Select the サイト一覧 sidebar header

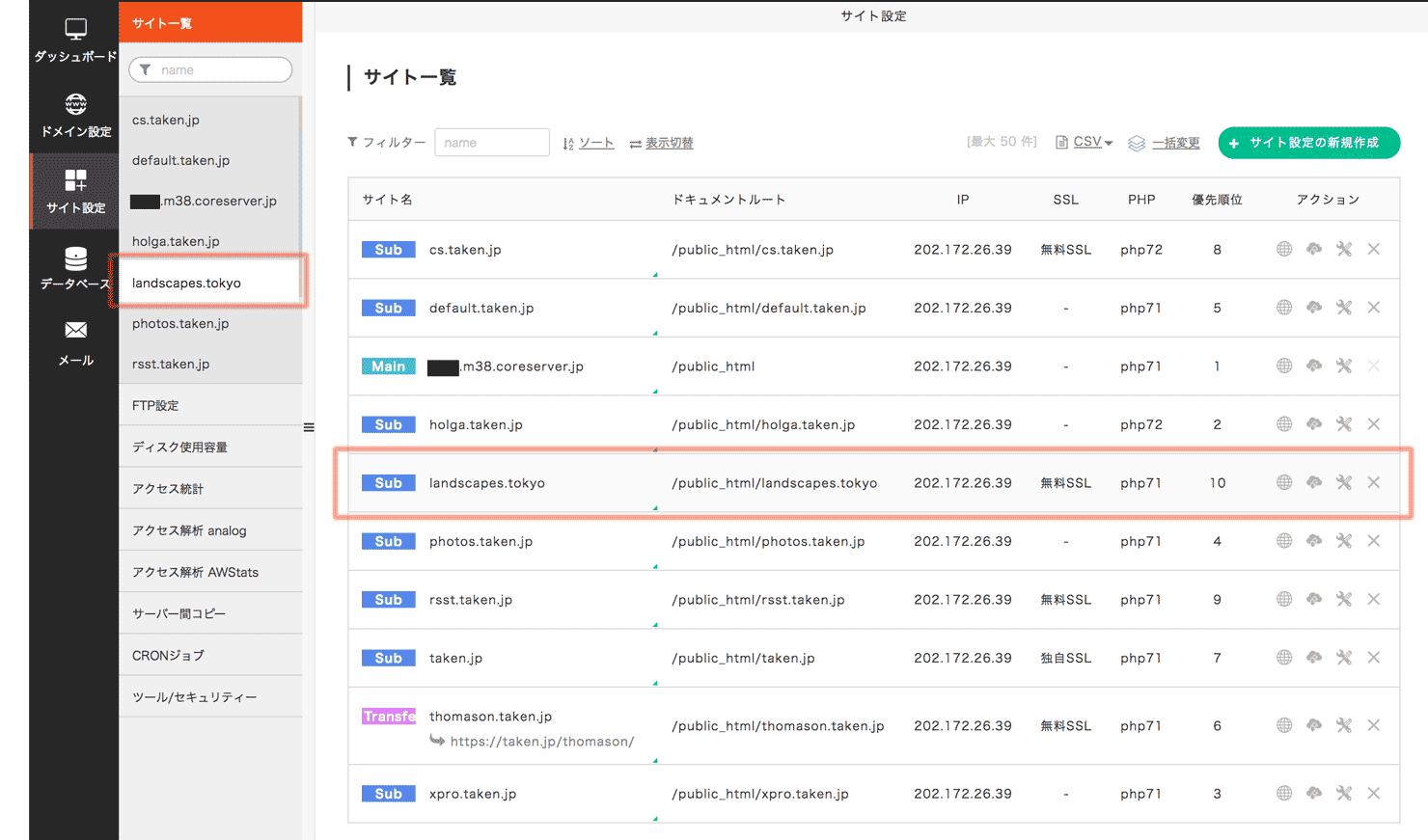210,22
